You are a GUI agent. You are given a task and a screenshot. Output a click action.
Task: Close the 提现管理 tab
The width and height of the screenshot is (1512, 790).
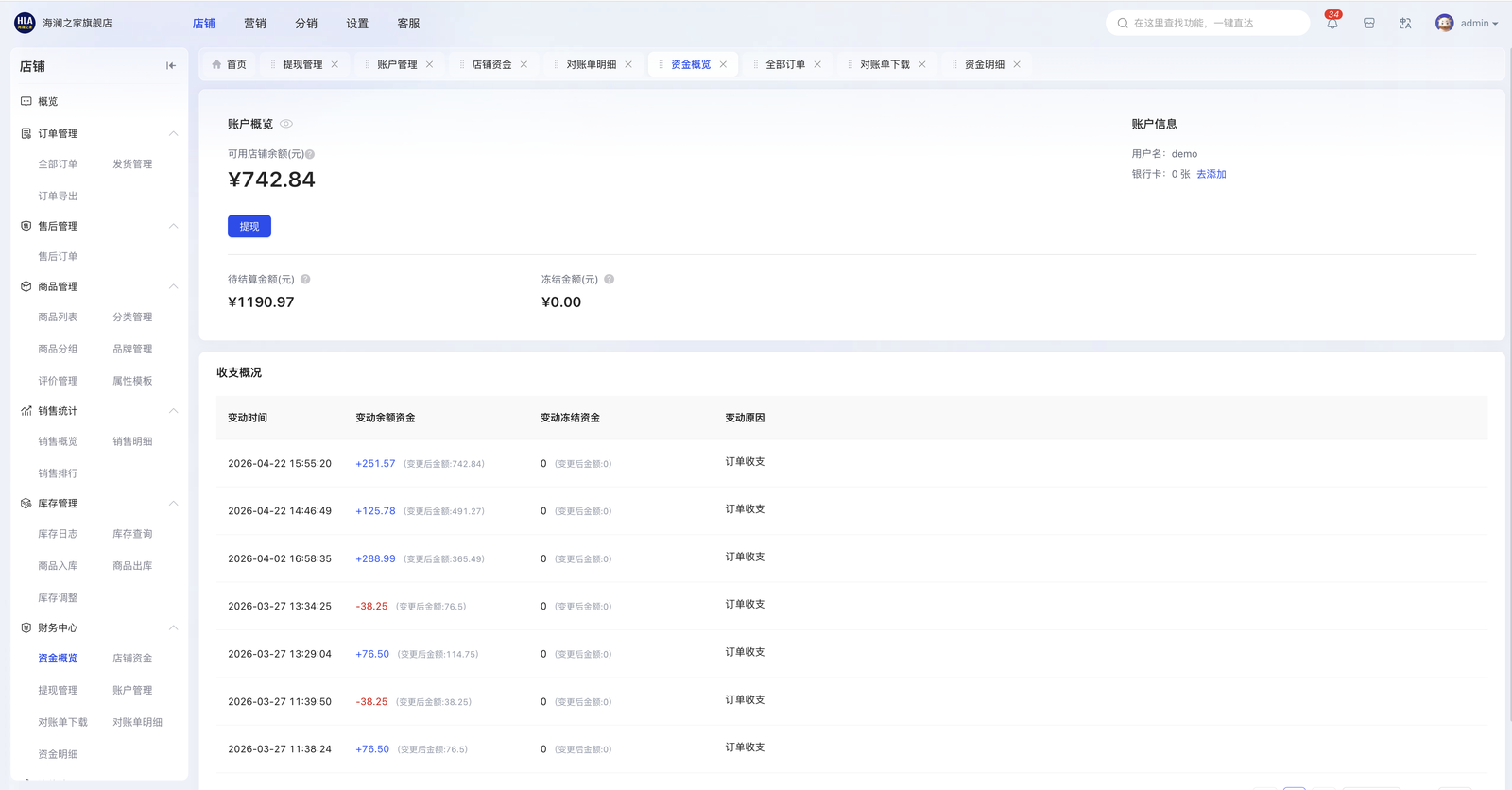[335, 65]
